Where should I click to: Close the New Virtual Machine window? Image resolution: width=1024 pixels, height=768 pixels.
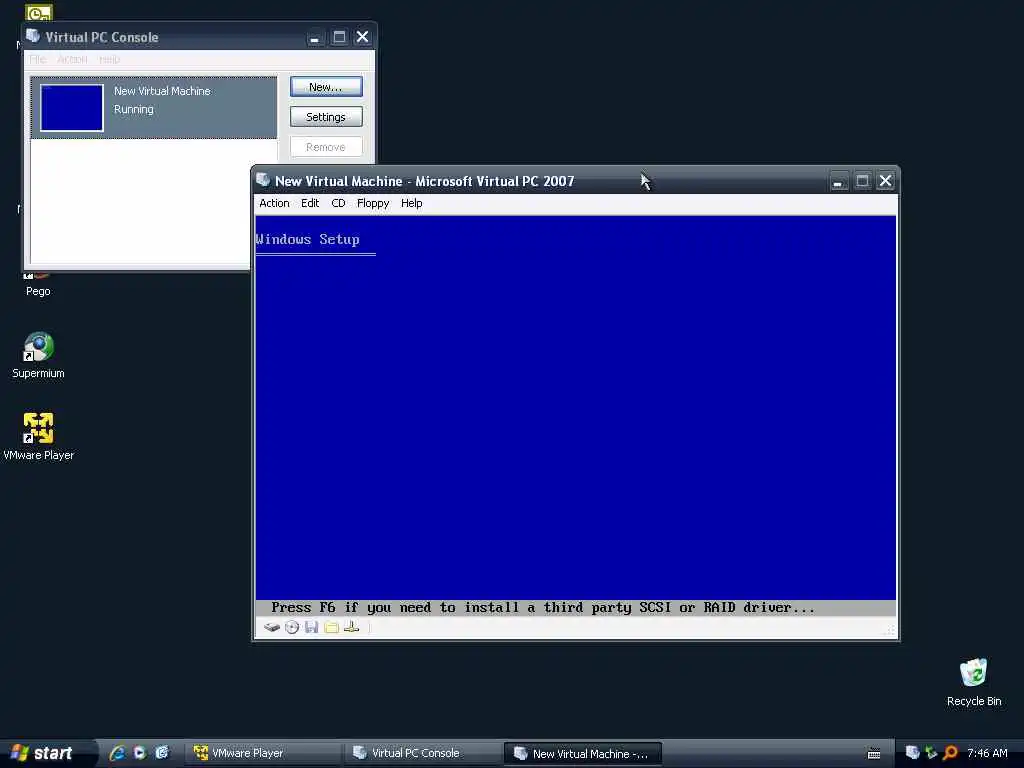click(x=885, y=181)
